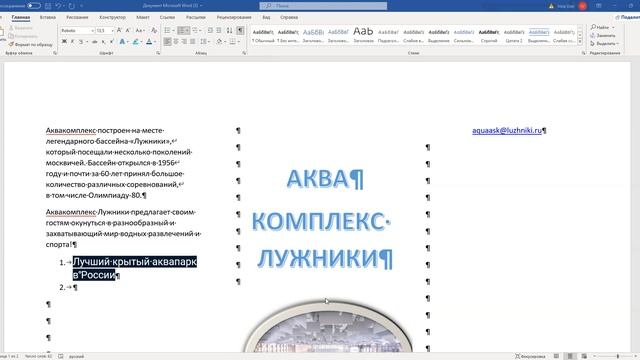
Task: Click the shading paint bucket icon
Action: coord(219,42)
